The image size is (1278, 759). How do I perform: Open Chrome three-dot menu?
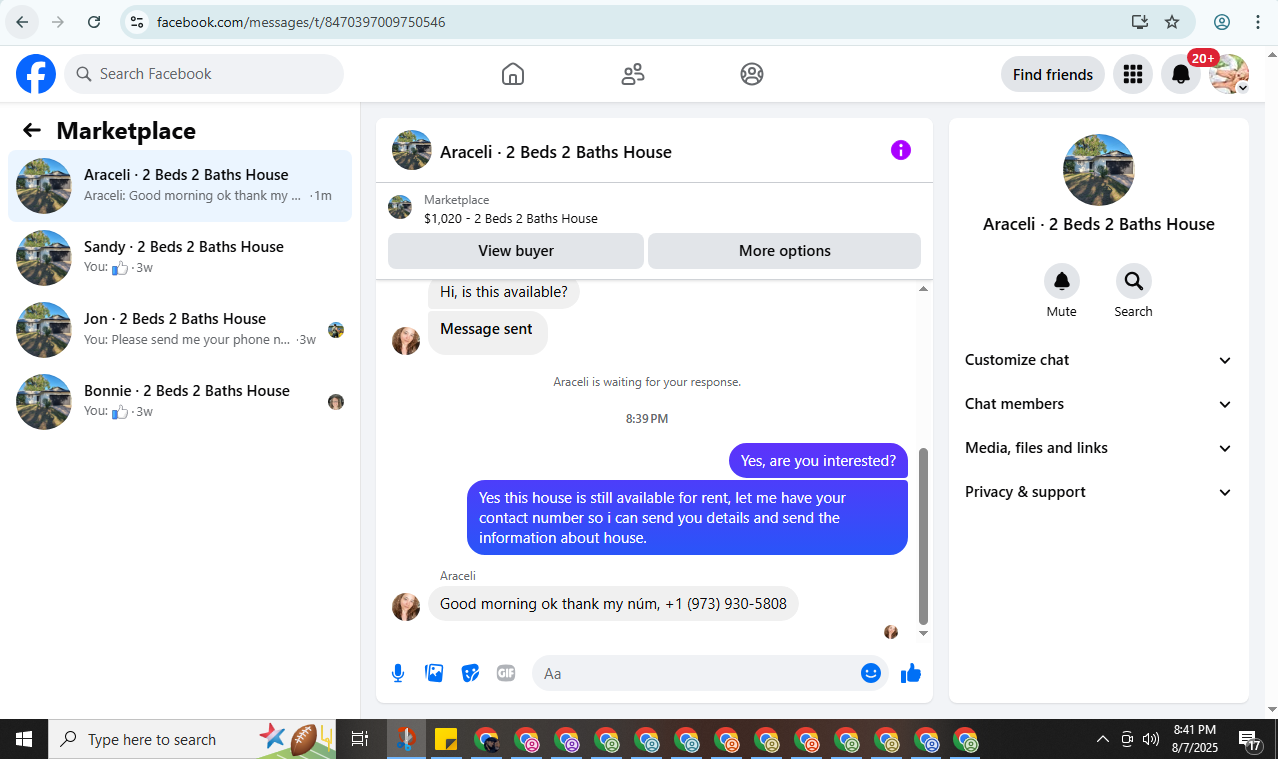pyautogui.click(x=1258, y=22)
